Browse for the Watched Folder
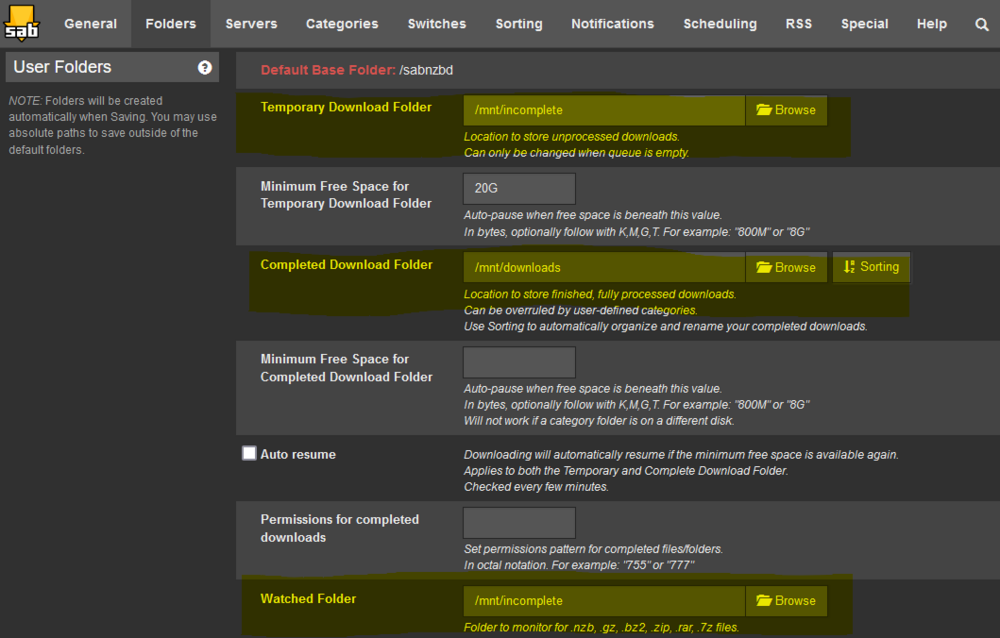 [x=786, y=601]
